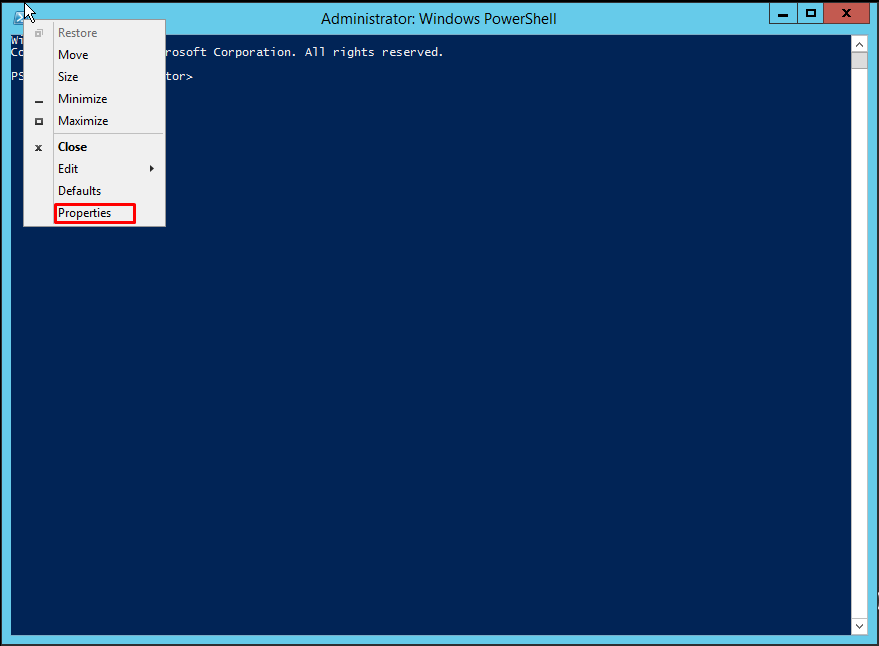879x646 pixels.
Task: Click the scrollbar up arrow
Action: pos(859,44)
